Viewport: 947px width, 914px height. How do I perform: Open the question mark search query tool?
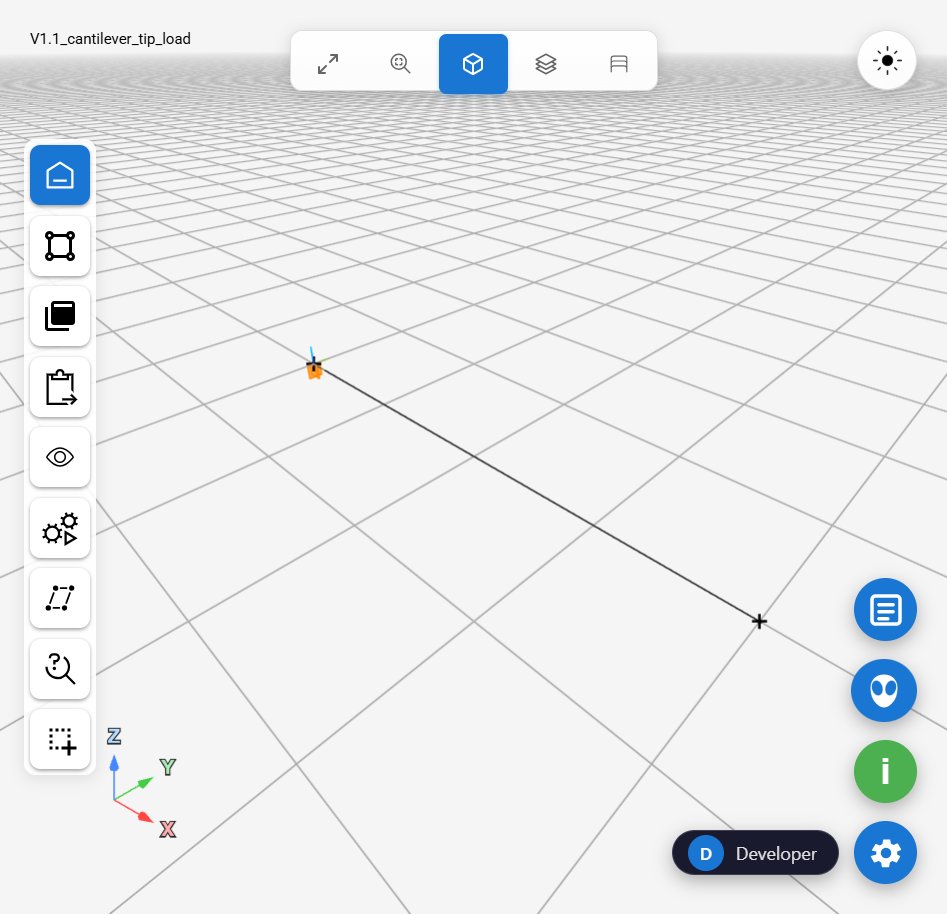click(60, 669)
